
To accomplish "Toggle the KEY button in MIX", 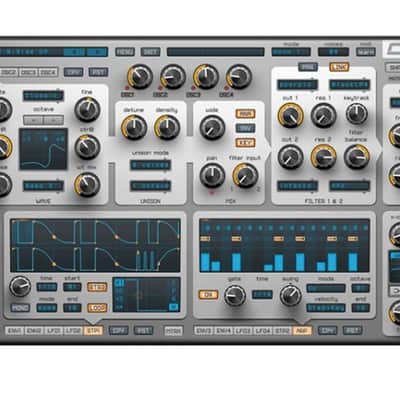I will 245,143.
